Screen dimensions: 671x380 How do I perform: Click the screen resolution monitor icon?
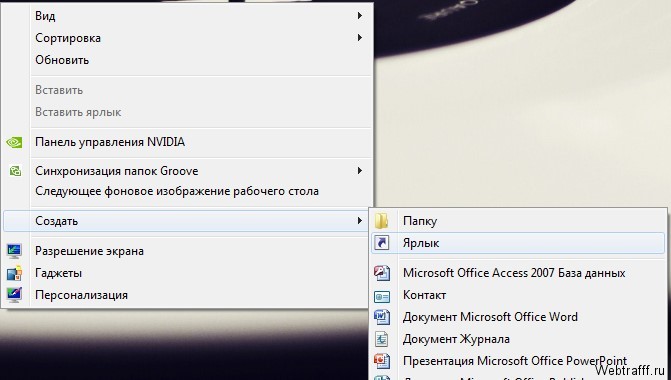(14, 251)
